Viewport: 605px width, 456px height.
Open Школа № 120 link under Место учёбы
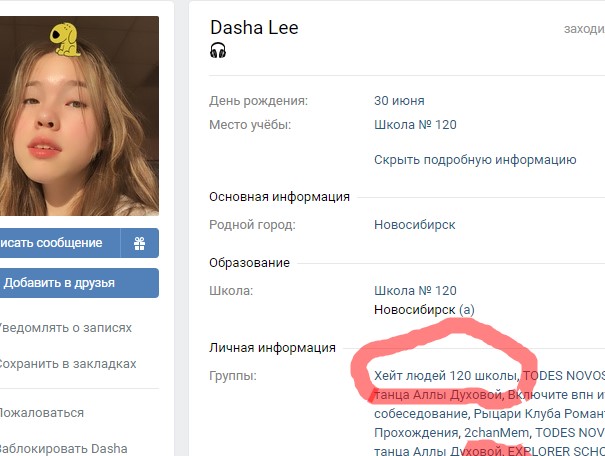click(415, 125)
